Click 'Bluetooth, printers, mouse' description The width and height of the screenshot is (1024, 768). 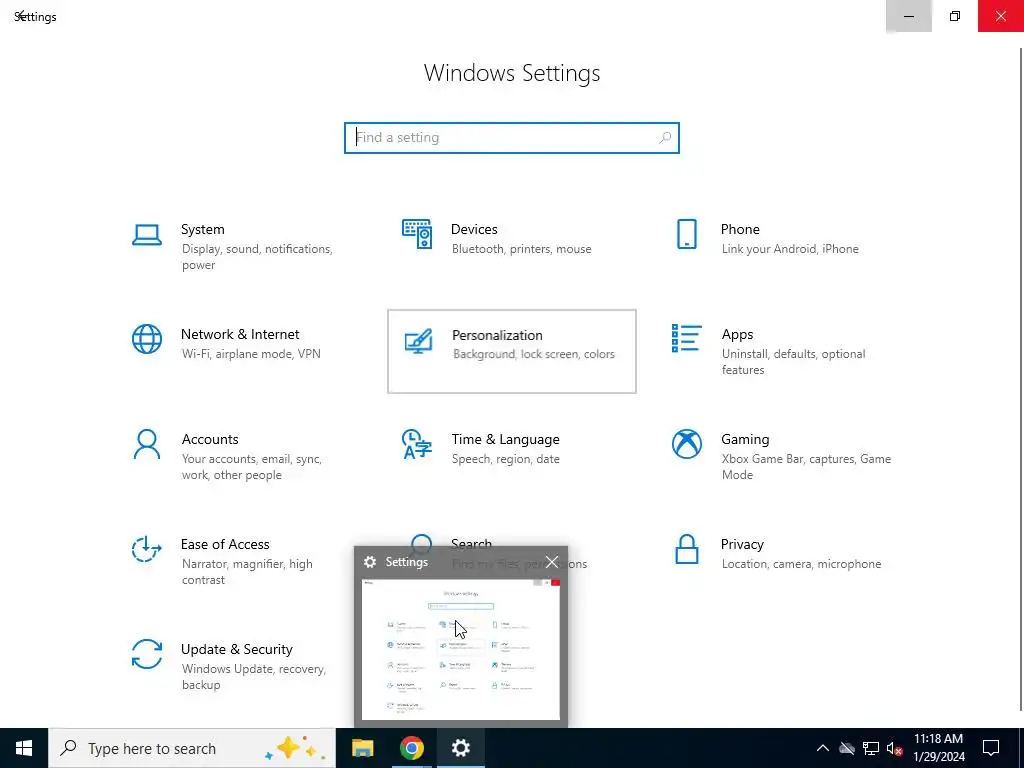pyautogui.click(x=521, y=249)
